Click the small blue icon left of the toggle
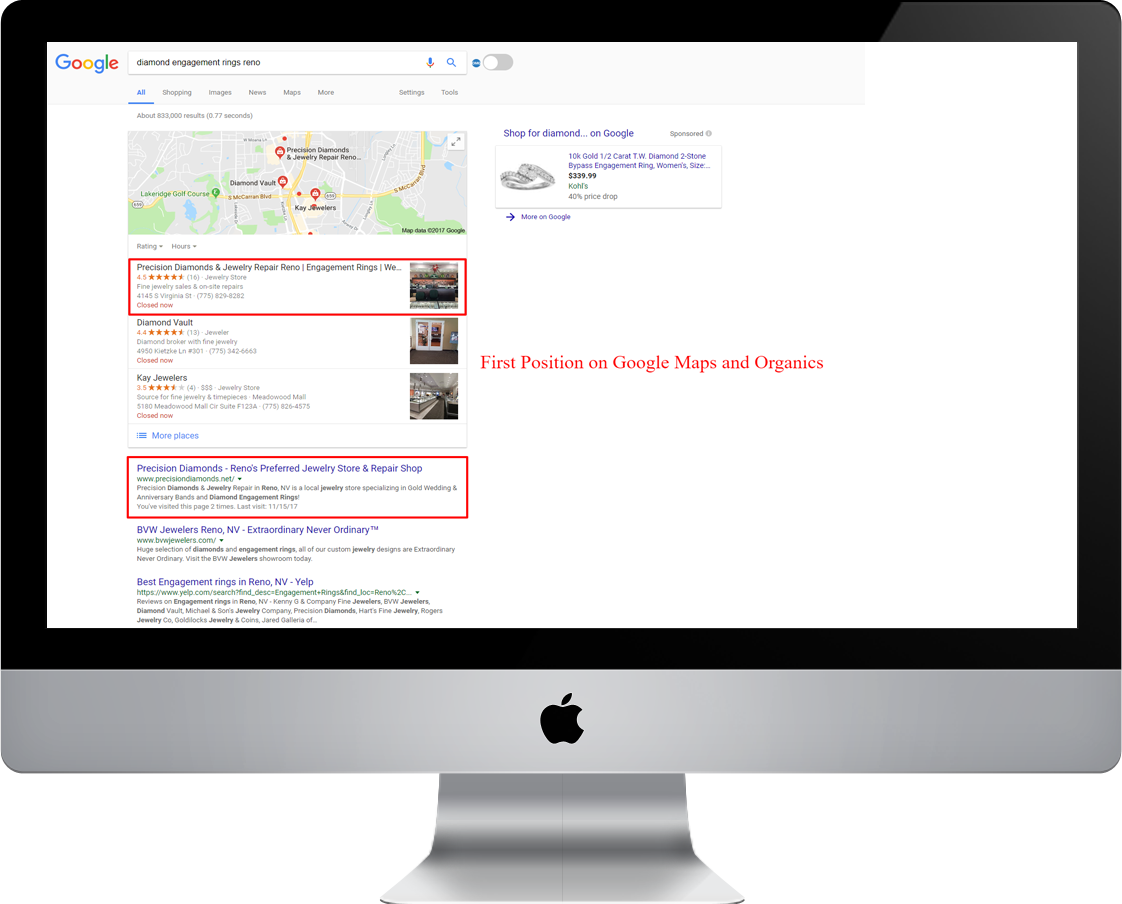Screen dimensions: 1122x904 point(476,63)
